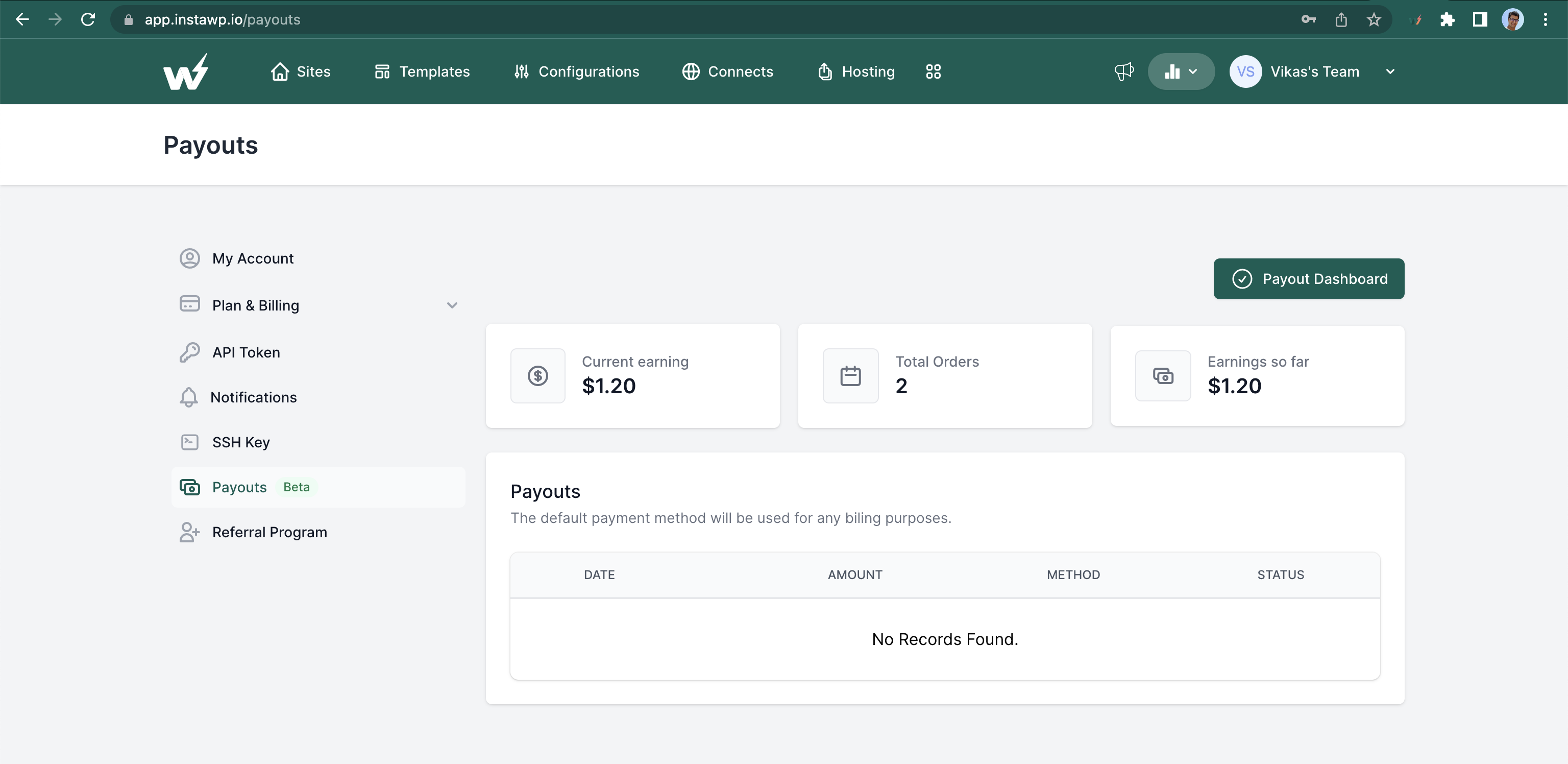The width and height of the screenshot is (1568, 764).
Task: Toggle the browser side panel
Action: click(1480, 19)
